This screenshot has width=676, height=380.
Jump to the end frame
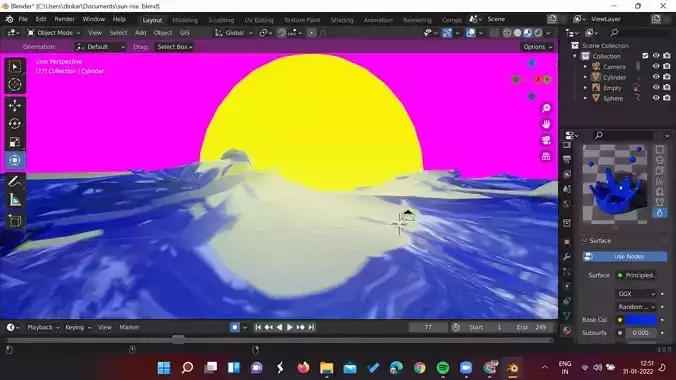pyautogui.click(x=311, y=327)
